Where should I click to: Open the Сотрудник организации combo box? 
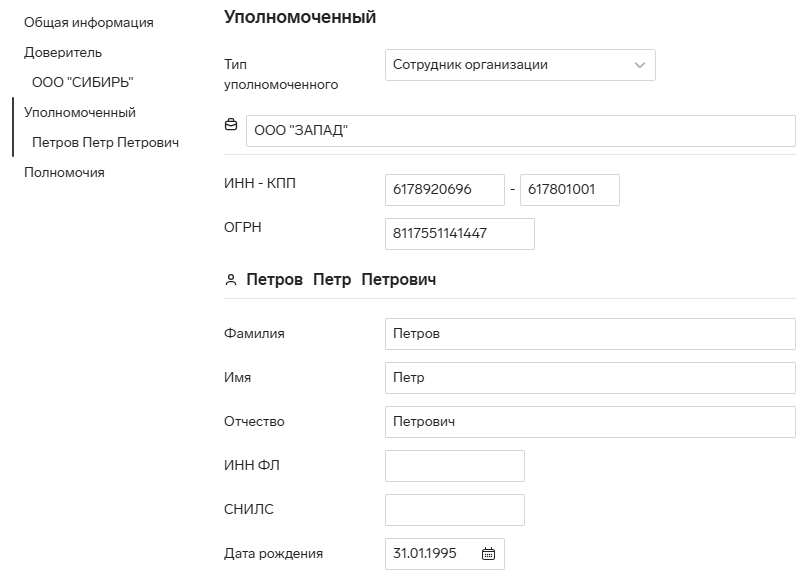point(520,65)
